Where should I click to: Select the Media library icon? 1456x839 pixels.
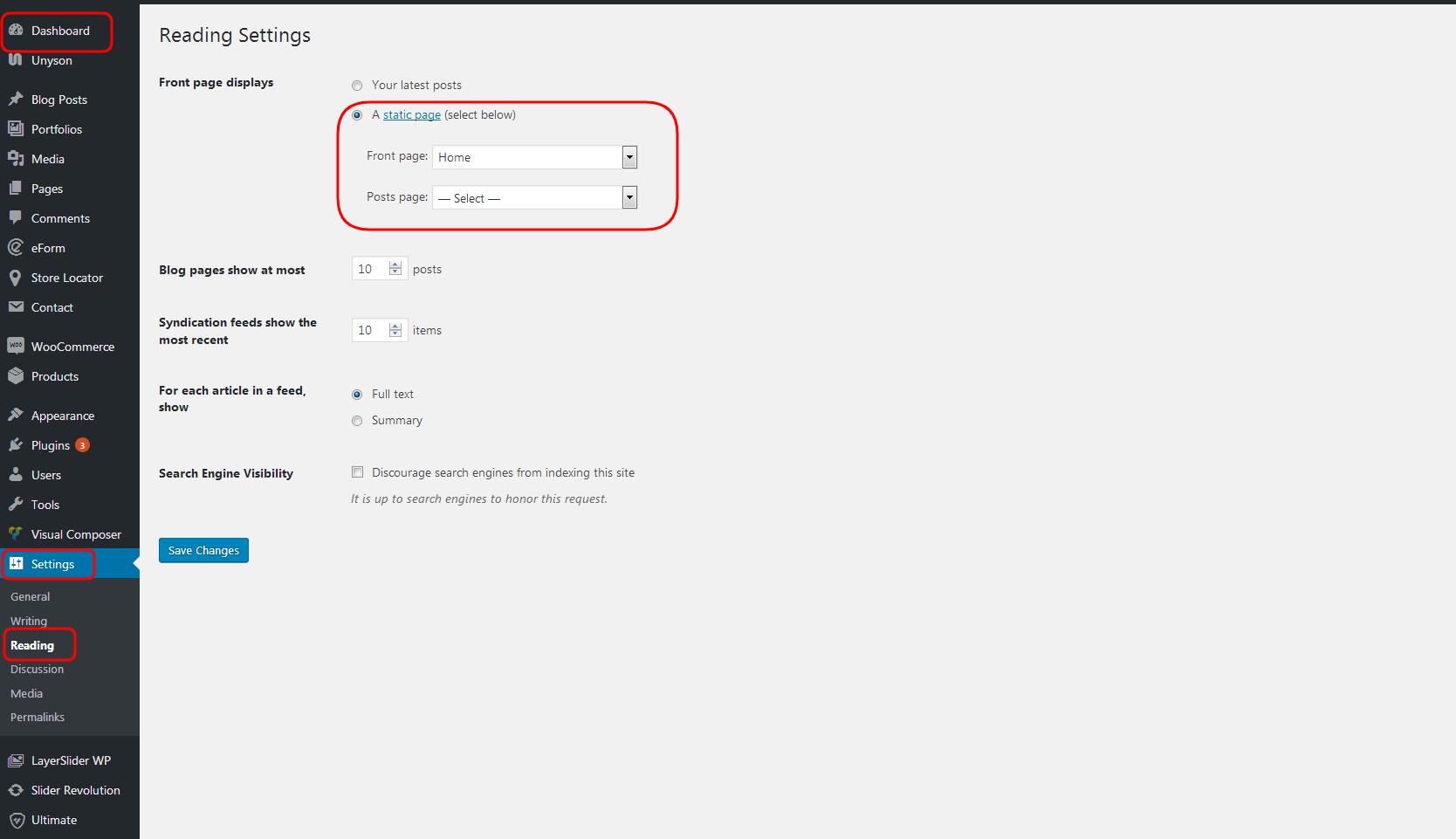(x=17, y=159)
